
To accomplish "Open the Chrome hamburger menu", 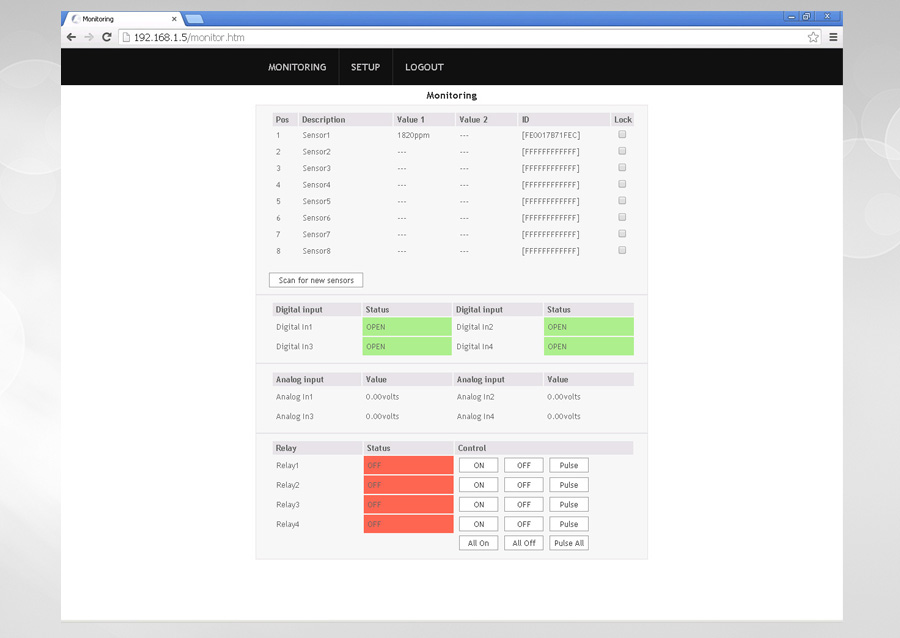I will click(833, 37).
